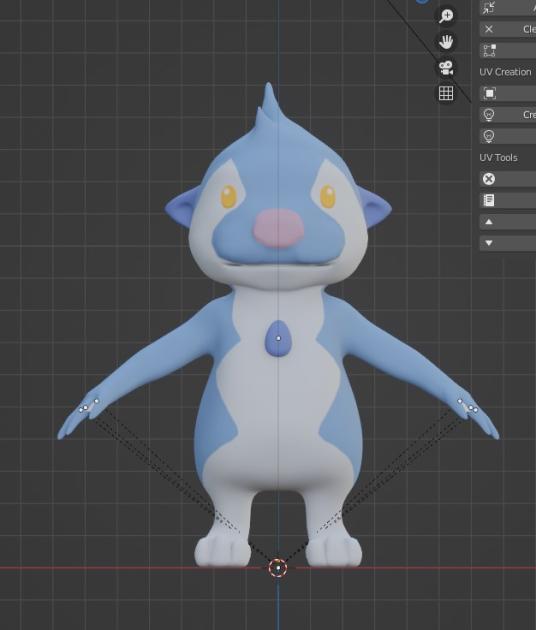536x630 pixels.
Task: Click the lightbulb button labeled Cre
Action: point(508,115)
